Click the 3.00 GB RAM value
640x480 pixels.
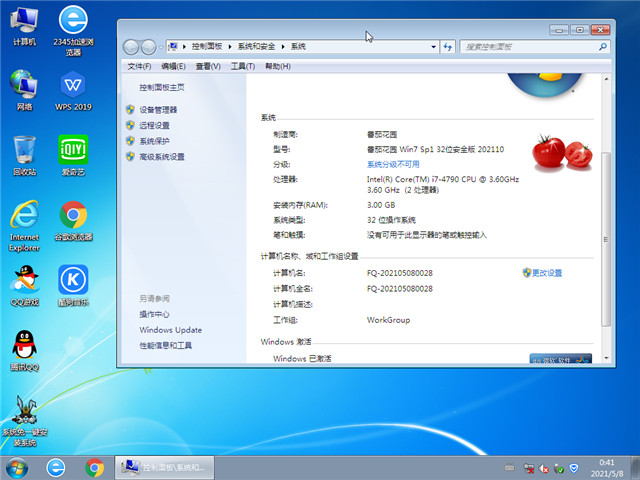coord(381,205)
